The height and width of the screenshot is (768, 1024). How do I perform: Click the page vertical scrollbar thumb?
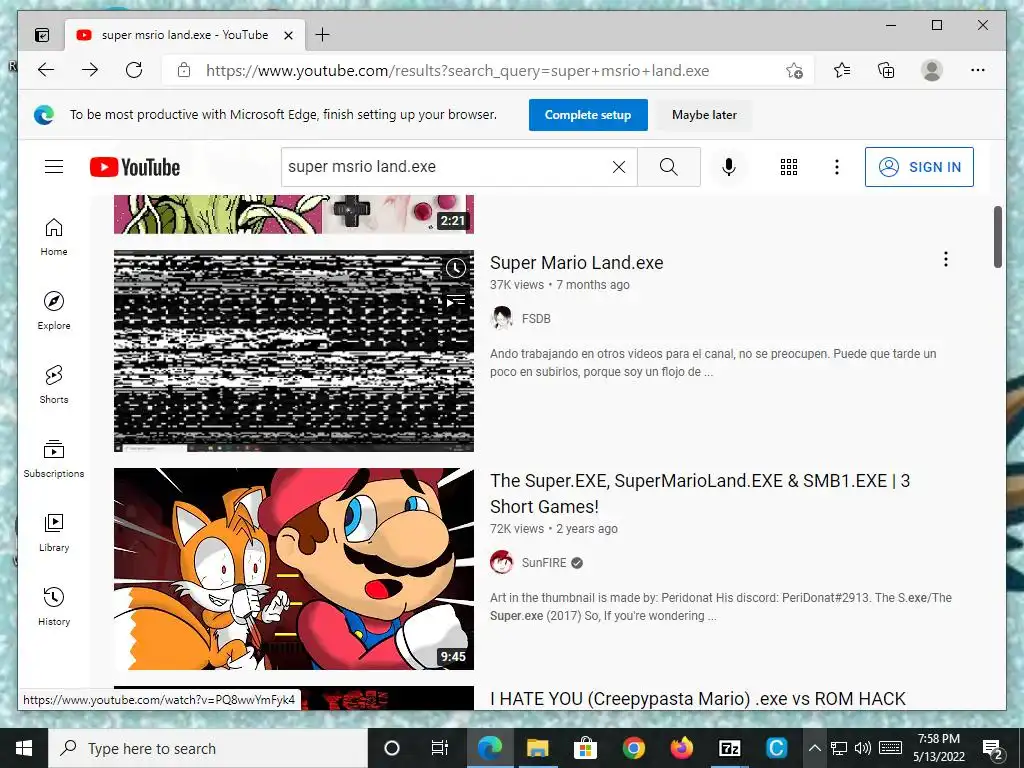click(998, 237)
